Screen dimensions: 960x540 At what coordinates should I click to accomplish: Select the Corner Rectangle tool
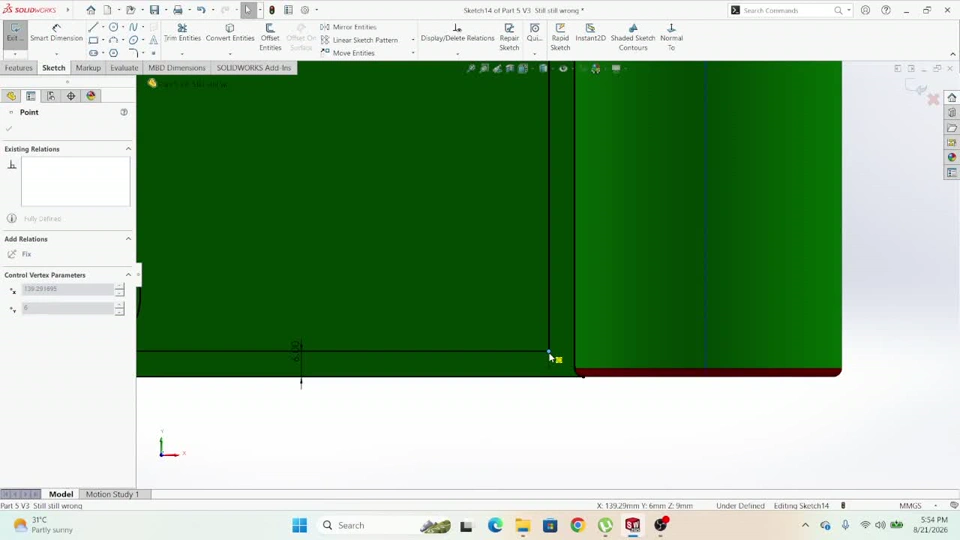click(93, 40)
